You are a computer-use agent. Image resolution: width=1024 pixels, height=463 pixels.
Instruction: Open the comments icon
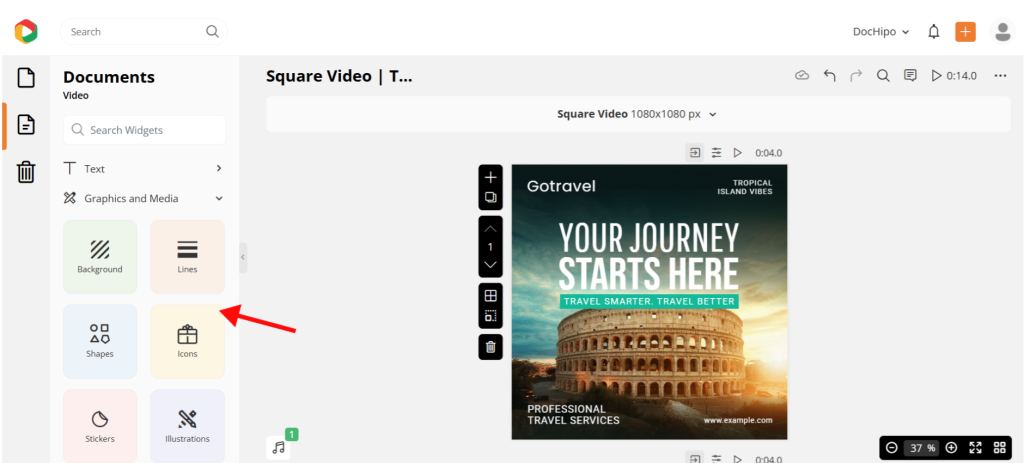pos(910,76)
